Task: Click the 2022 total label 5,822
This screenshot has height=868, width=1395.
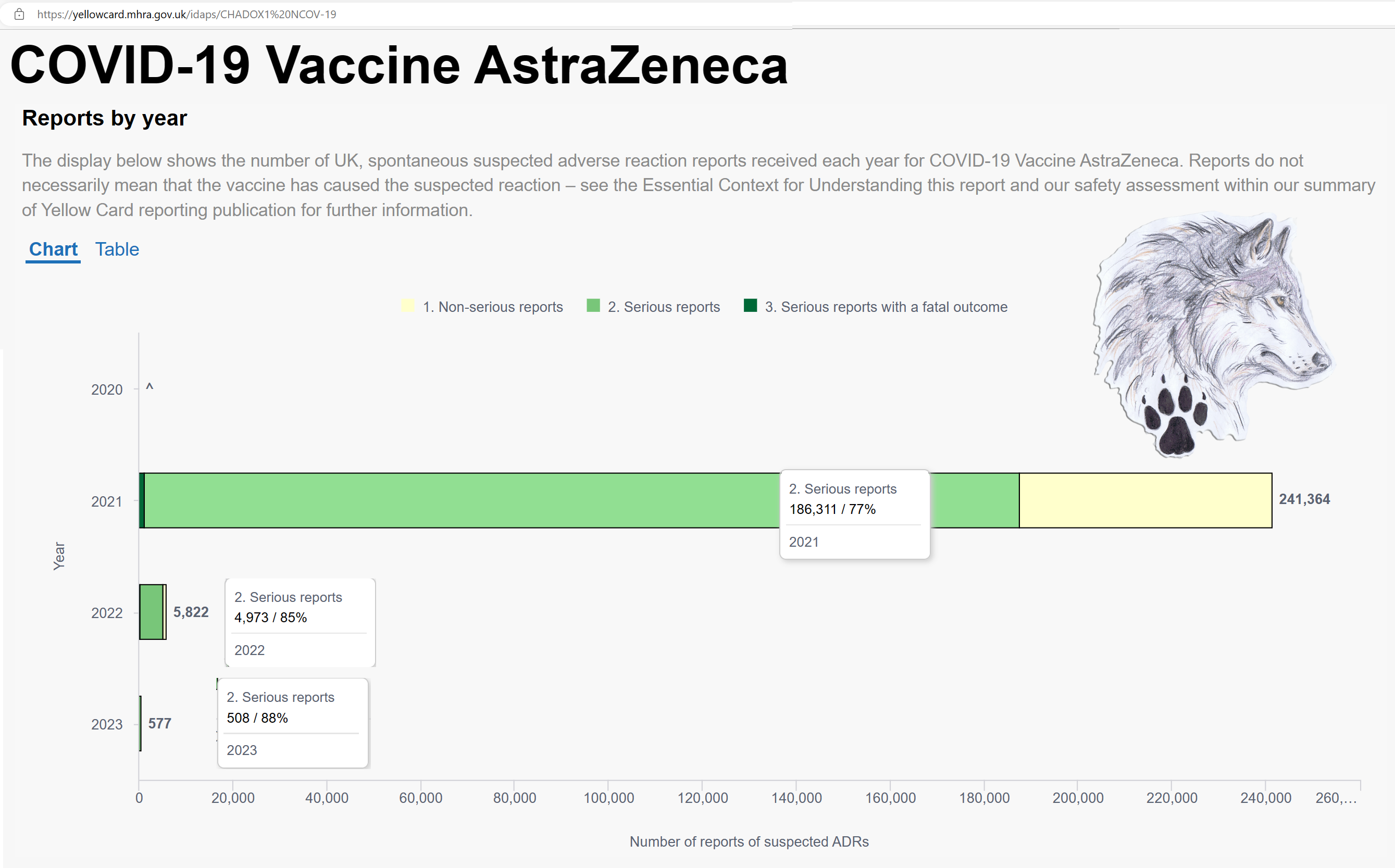Action: point(191,612)
